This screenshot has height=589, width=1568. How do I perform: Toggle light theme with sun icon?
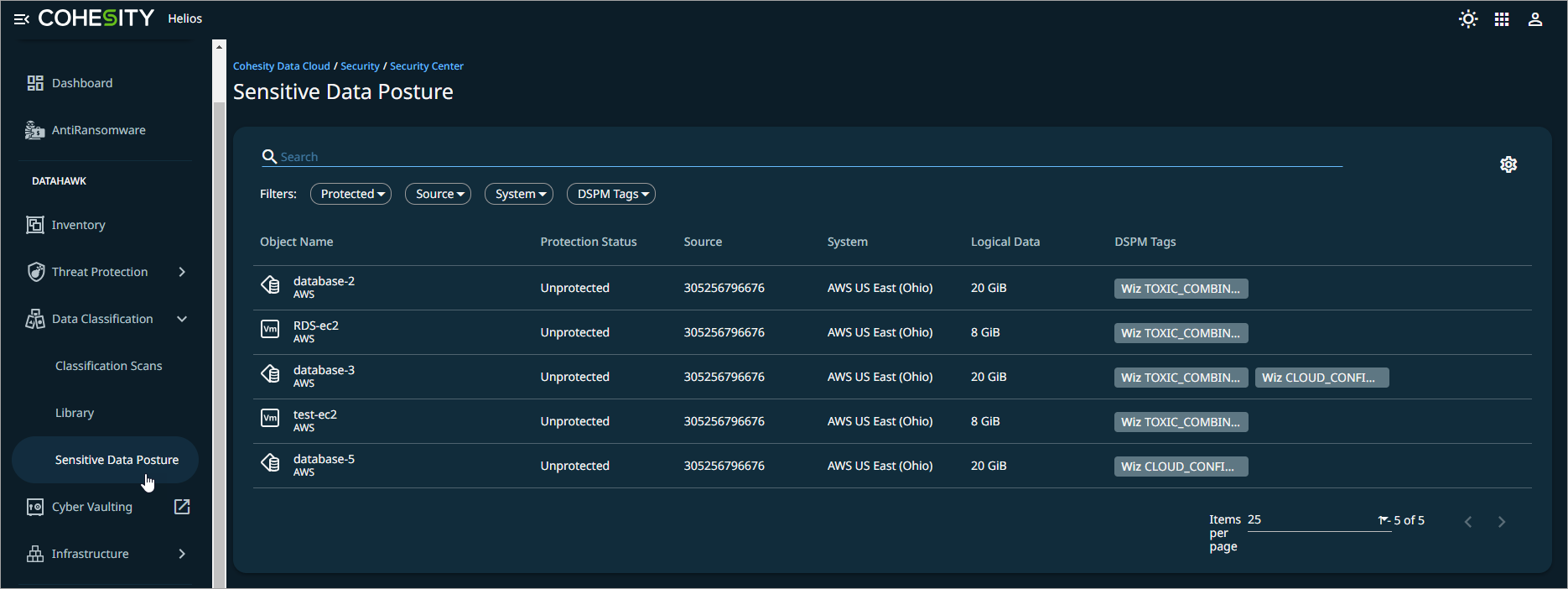pyautogui.click(x=1467, y=19)
